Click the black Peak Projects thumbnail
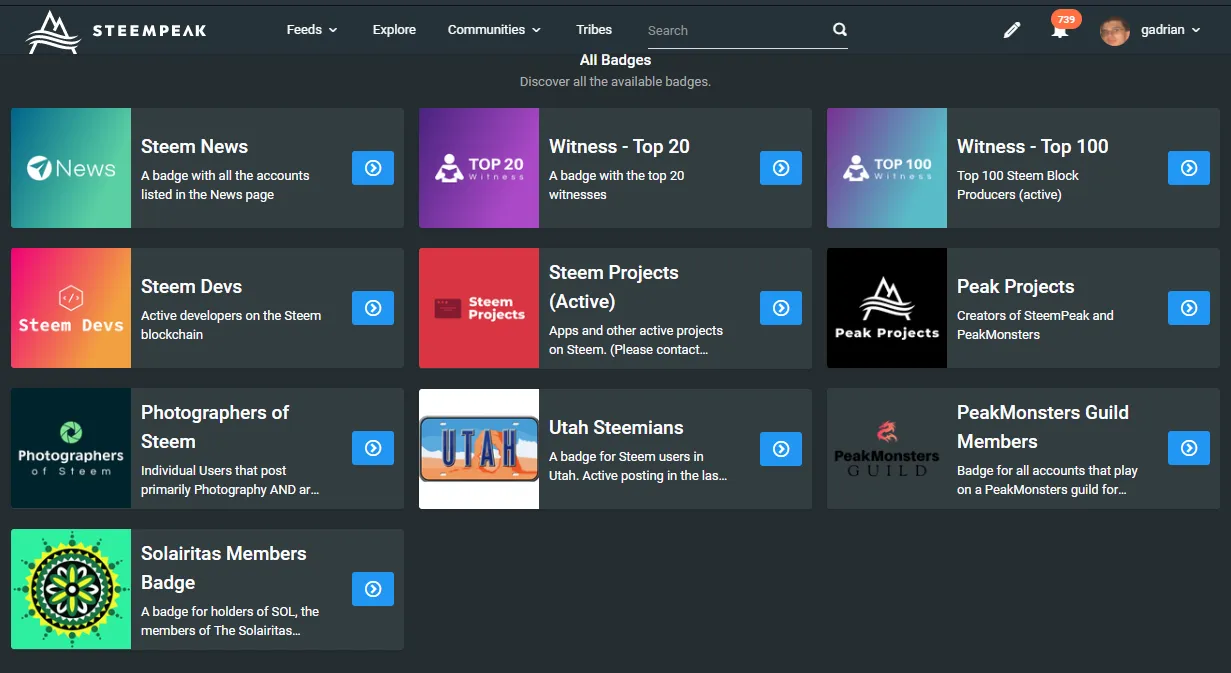Screen dimensions: 1231x673 tap(887, 308)
